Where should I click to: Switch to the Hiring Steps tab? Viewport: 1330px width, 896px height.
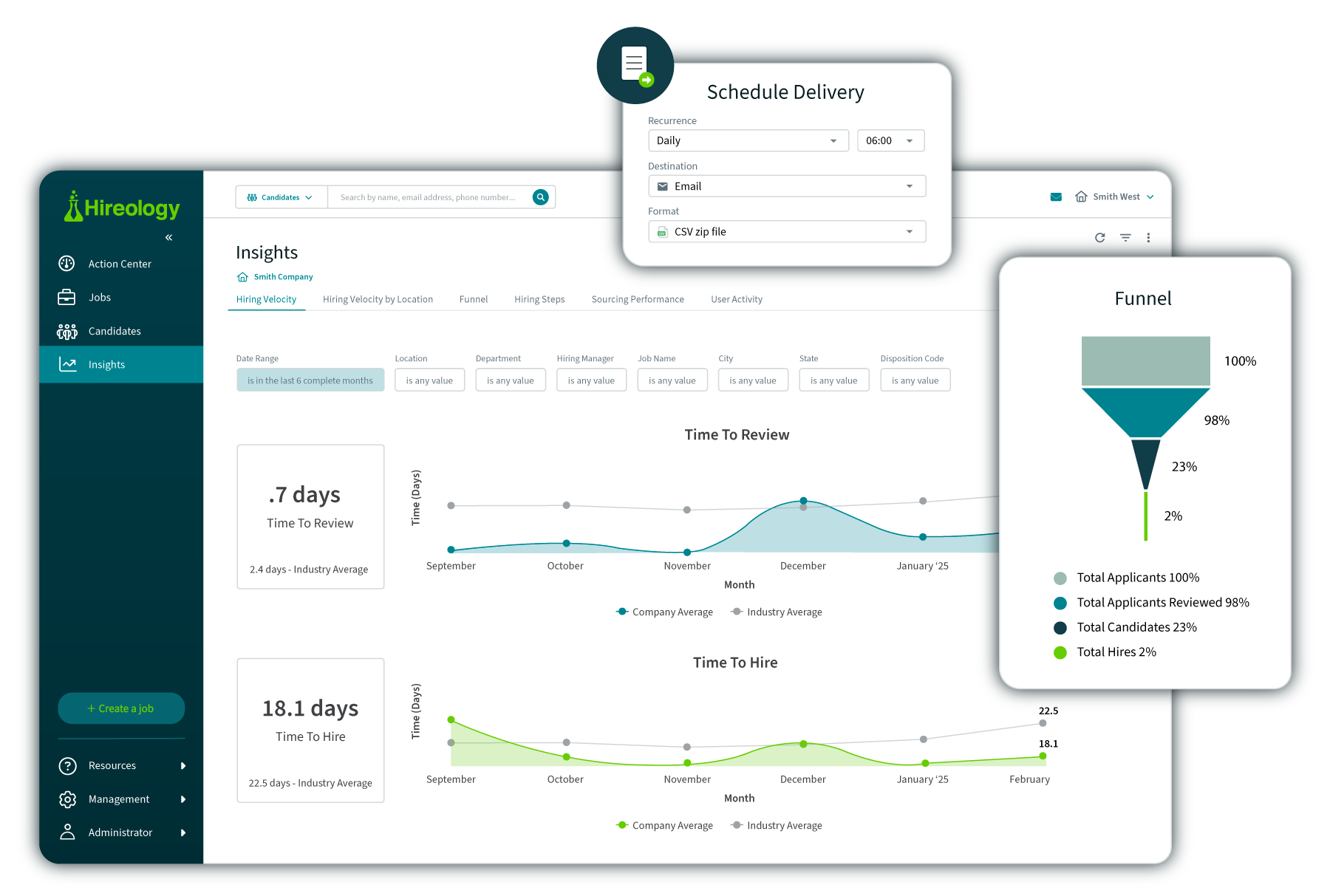tap(539, 299)
